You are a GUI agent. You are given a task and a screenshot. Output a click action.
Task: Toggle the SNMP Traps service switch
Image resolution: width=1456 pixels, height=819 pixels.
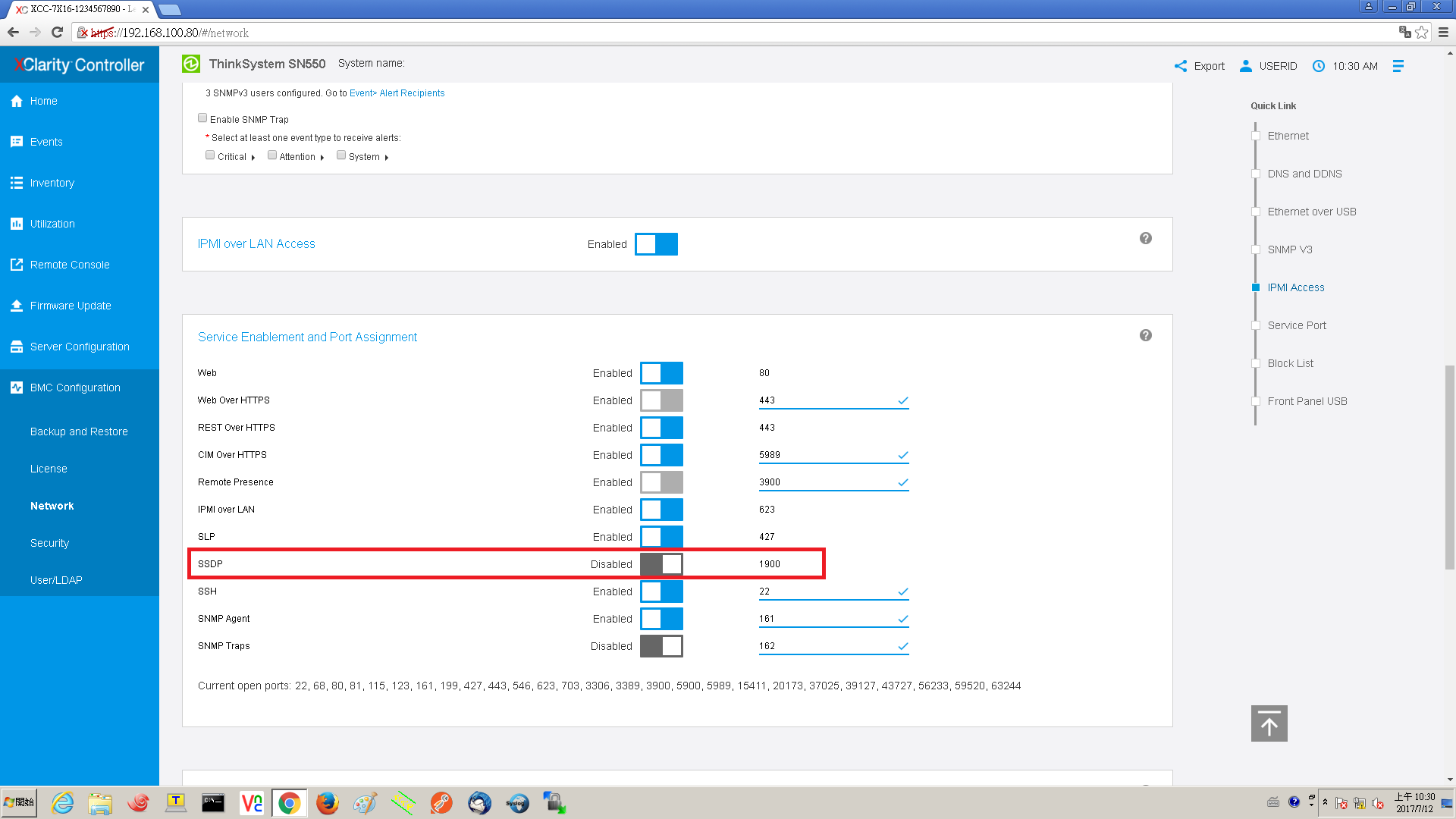click(661, 646)
